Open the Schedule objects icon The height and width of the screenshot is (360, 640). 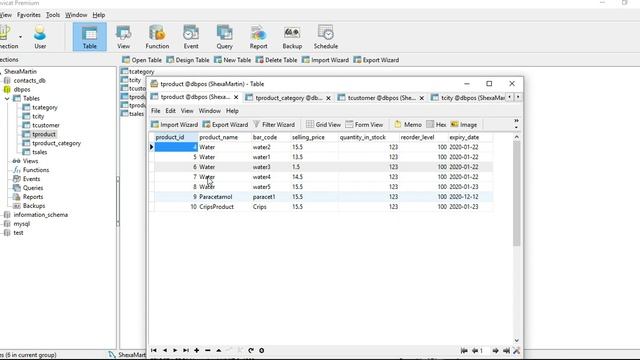pos(326,37)
